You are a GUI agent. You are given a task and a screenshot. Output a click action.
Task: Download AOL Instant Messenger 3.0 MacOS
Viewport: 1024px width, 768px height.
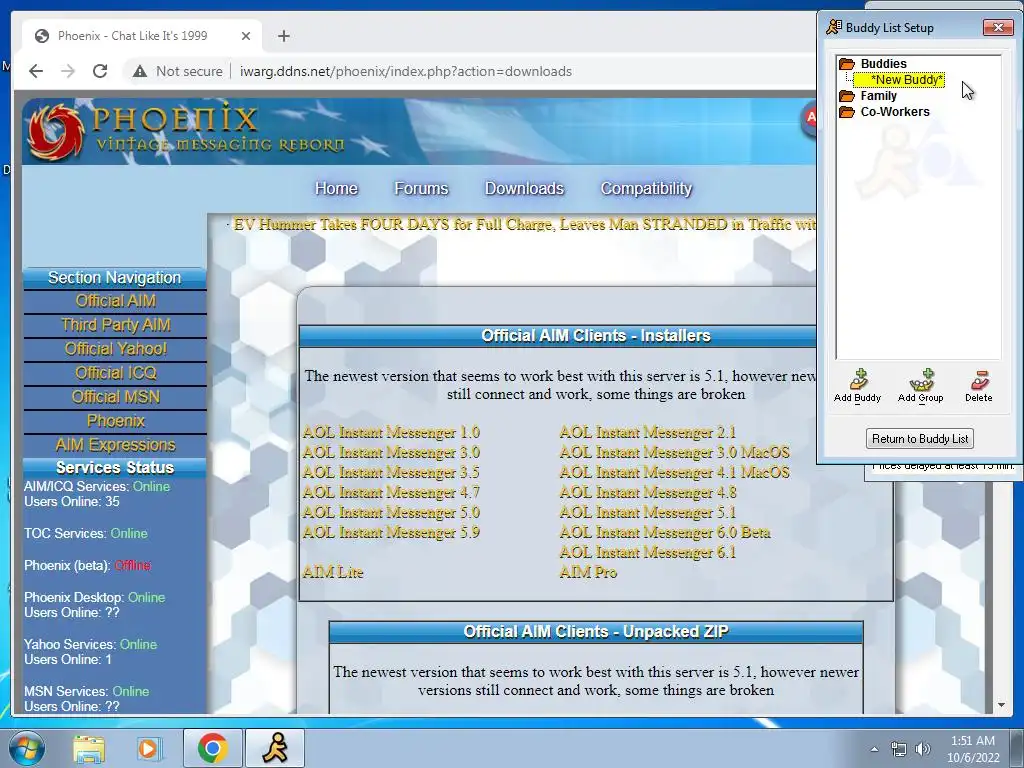coord(675,453)
